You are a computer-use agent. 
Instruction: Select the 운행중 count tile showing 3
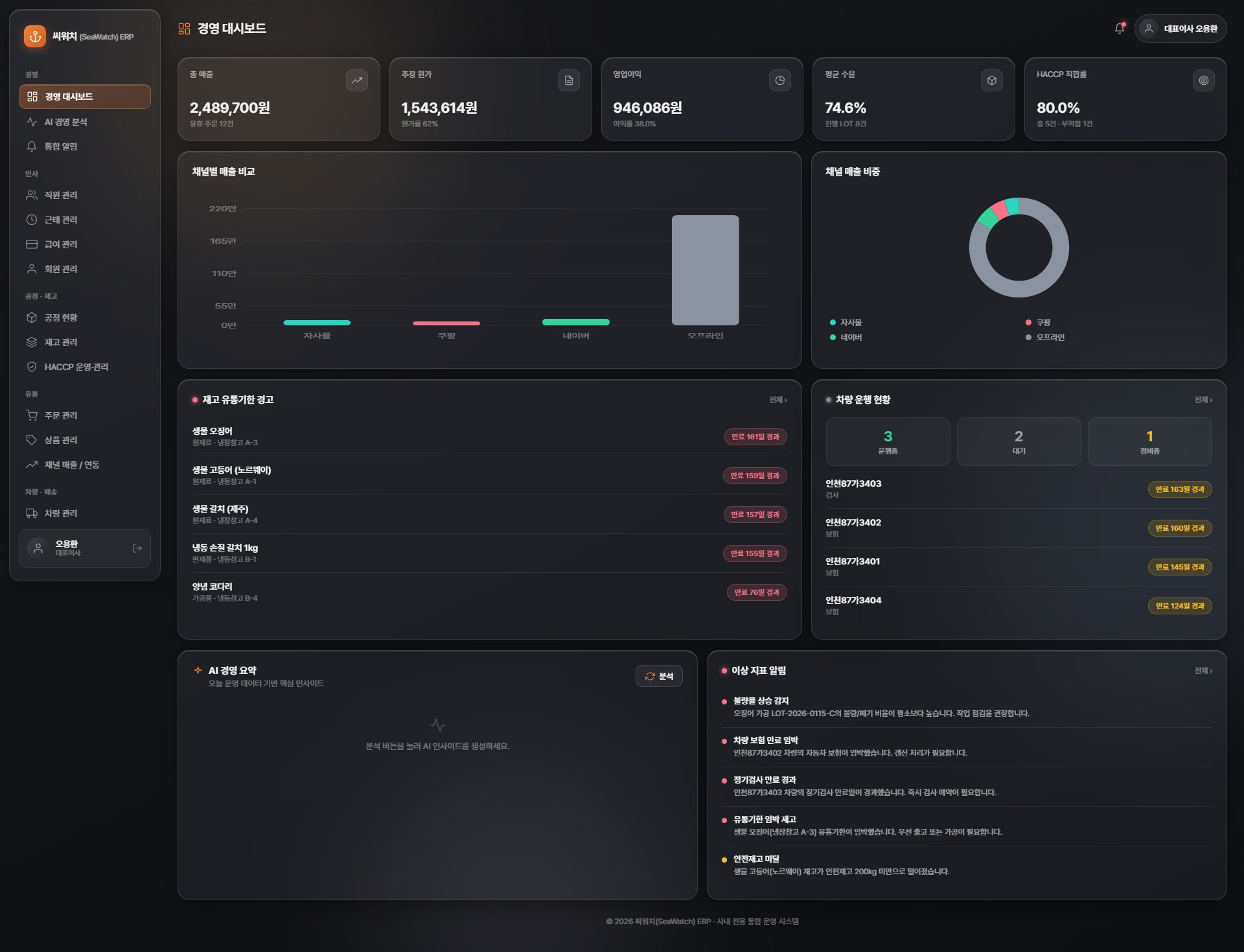pos(888,441)
